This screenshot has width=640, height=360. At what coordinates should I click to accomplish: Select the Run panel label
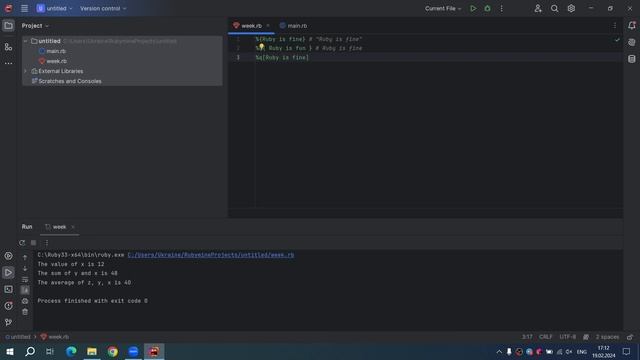tap(27, 227)
